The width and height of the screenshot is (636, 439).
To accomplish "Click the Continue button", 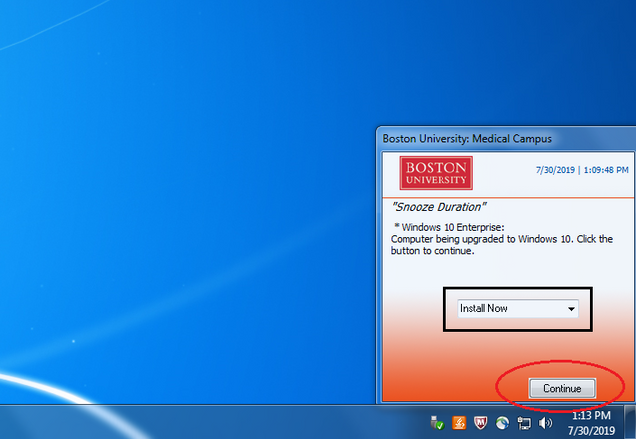I will pos(562,388).
